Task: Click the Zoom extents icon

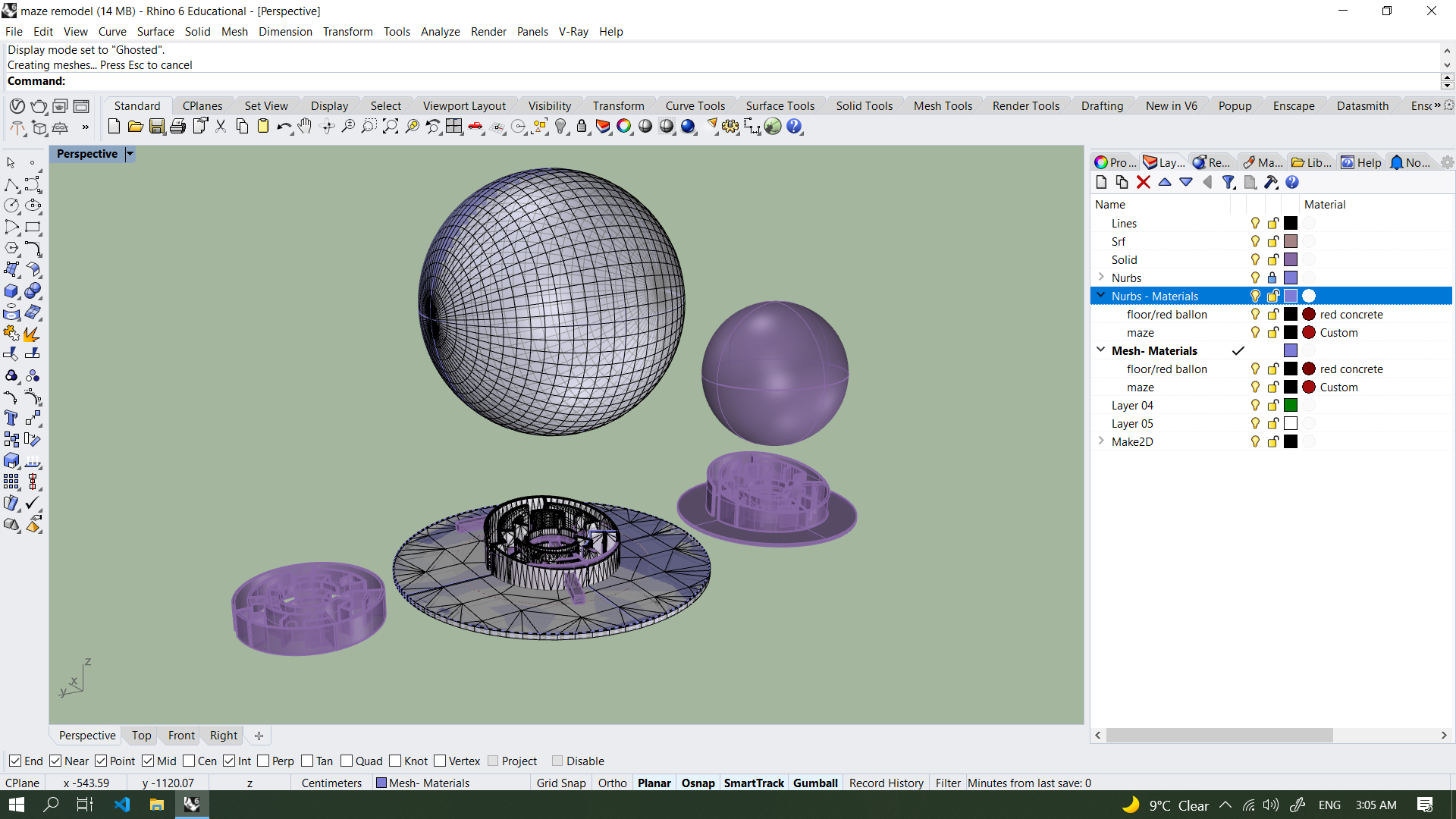Action: click(391, 127)
